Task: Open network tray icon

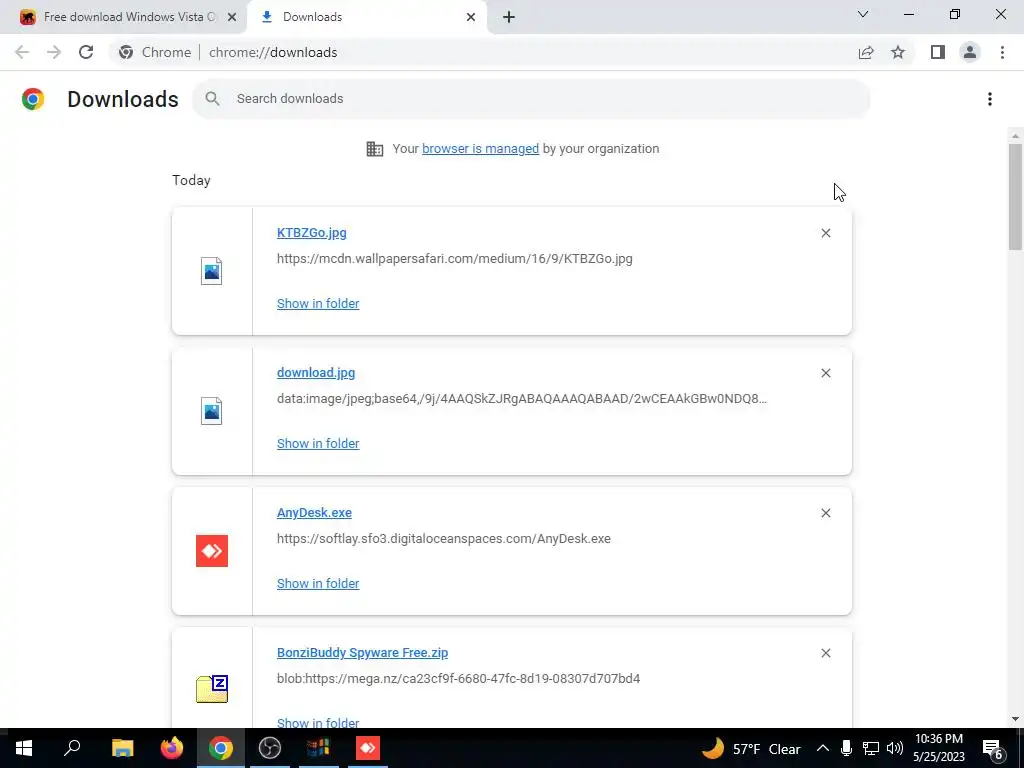Action: tap(871, 748)
